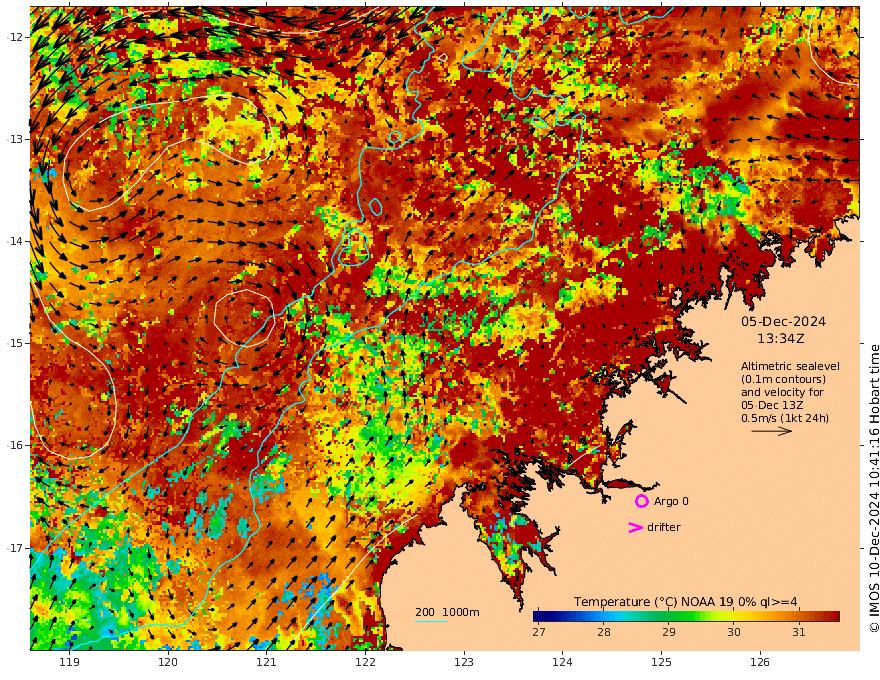This screenshot has height=680, width=880.
Task: Click the color bar tick label 28
Action: click(603, 632)
